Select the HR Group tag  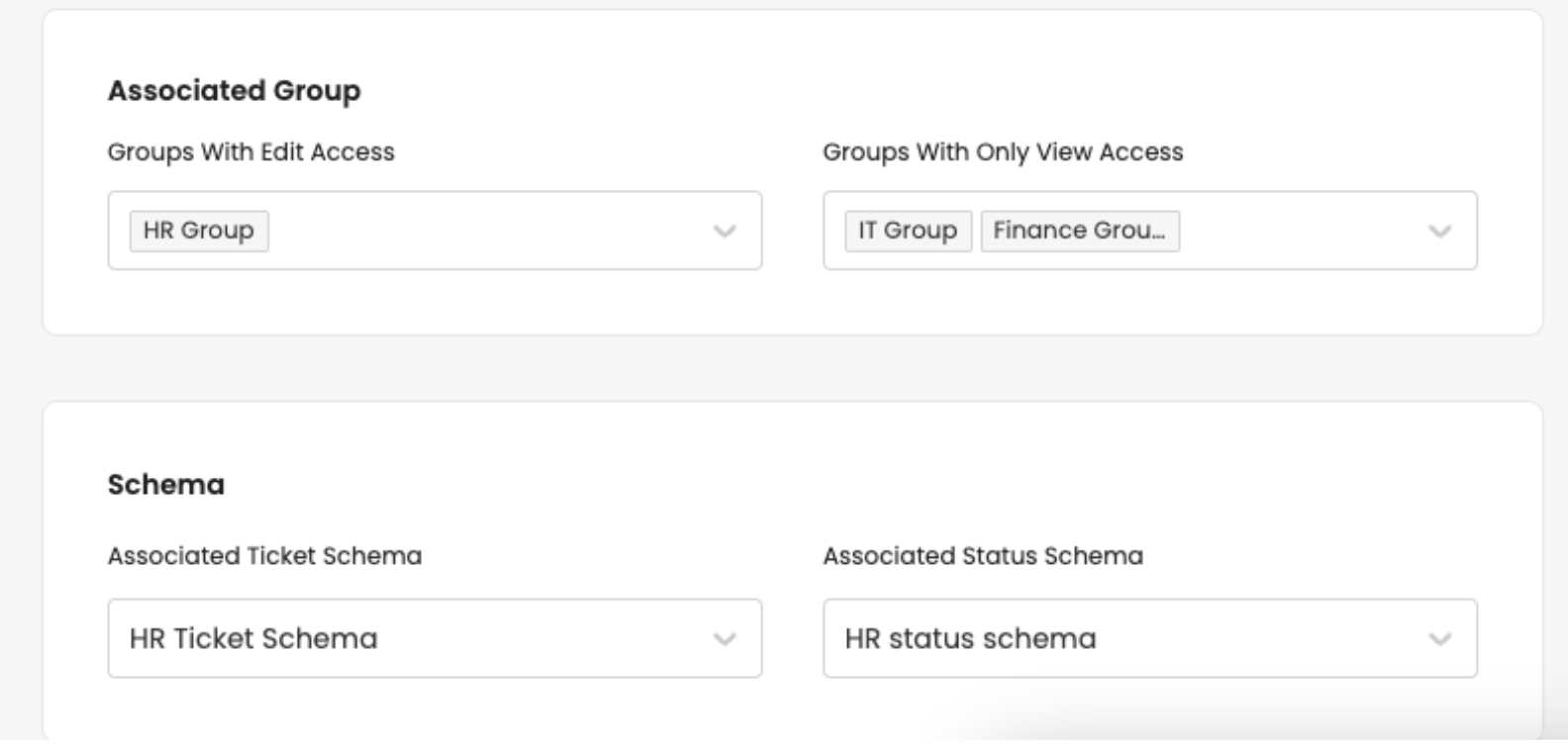point(198,231)
